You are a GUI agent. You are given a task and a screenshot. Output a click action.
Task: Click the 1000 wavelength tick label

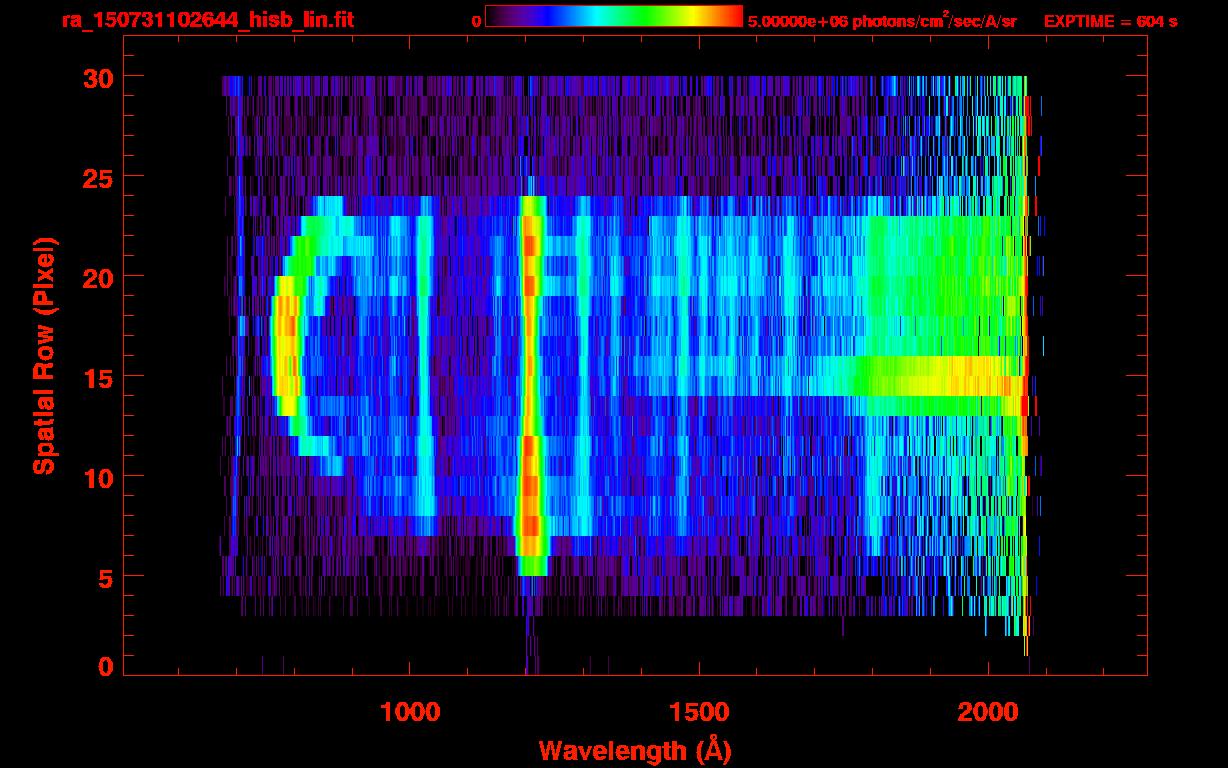click(x=410, y=711)
